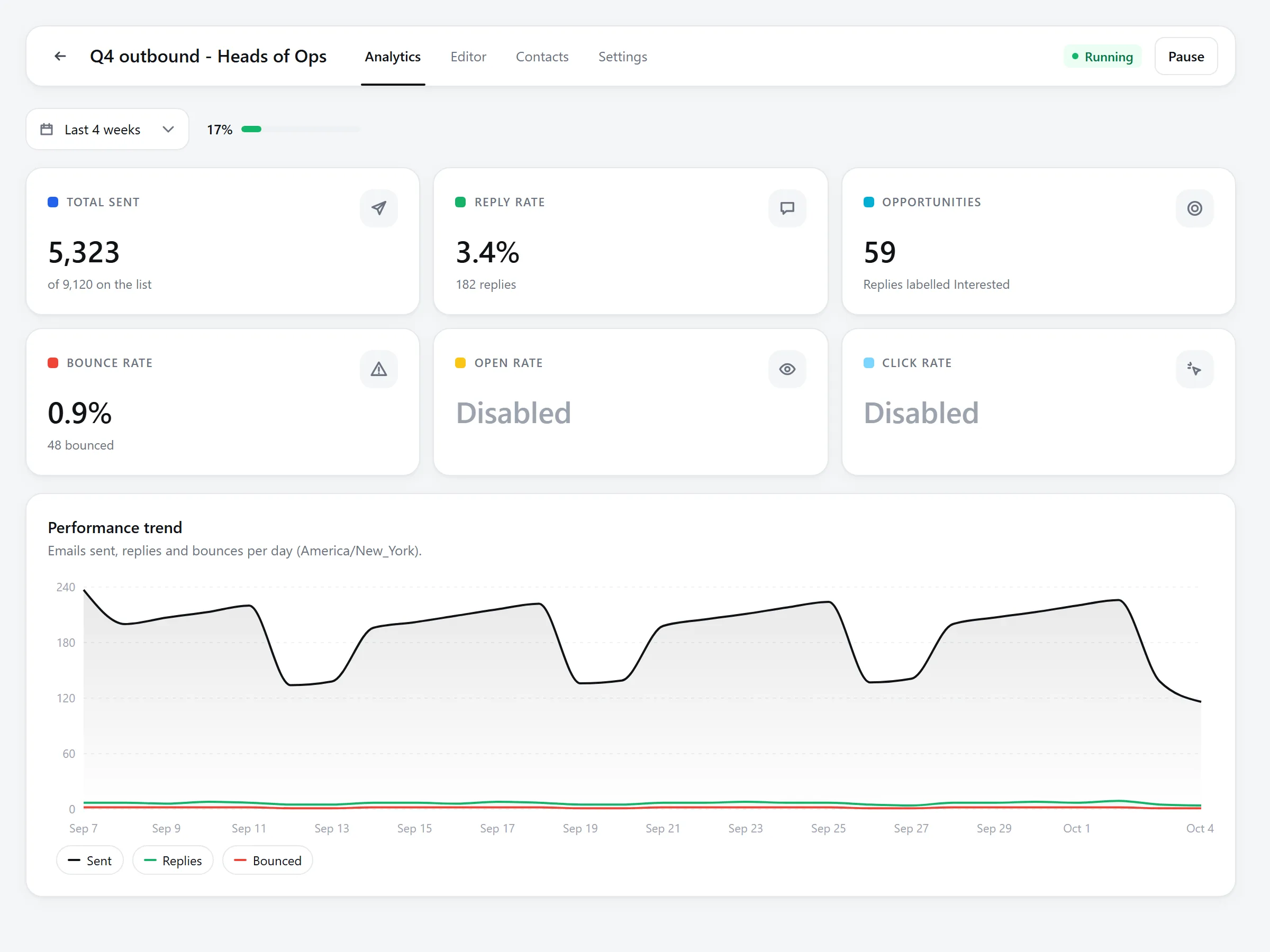This screenshot has width=1270, height=952.
Task: Click the blue Total Sent color swatch
Action: coord(53,202)
